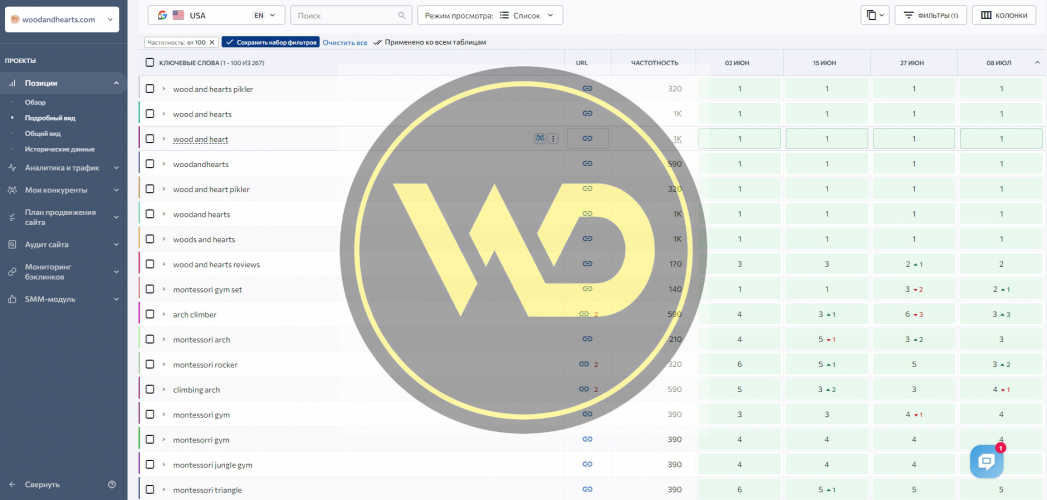Image resolution: width=1047 pixels, height=500 pixels.
Task: Click the 'Очистить все' link
Action: coord(345,43)
